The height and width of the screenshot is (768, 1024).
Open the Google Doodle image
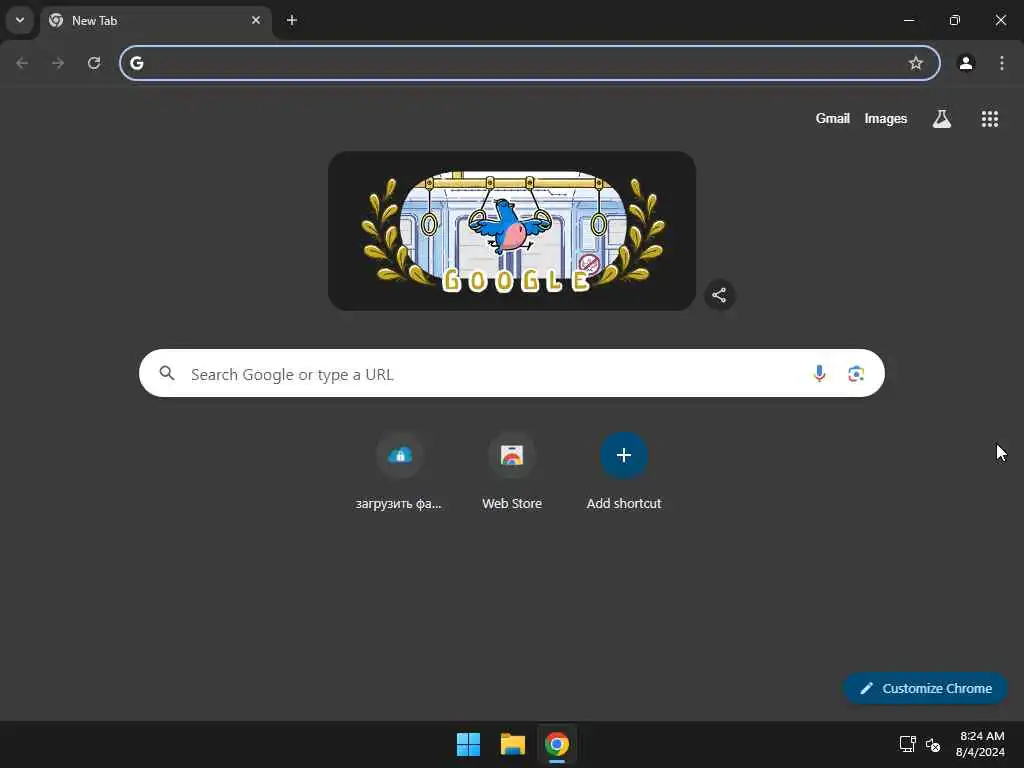click(x=511, y=231)
